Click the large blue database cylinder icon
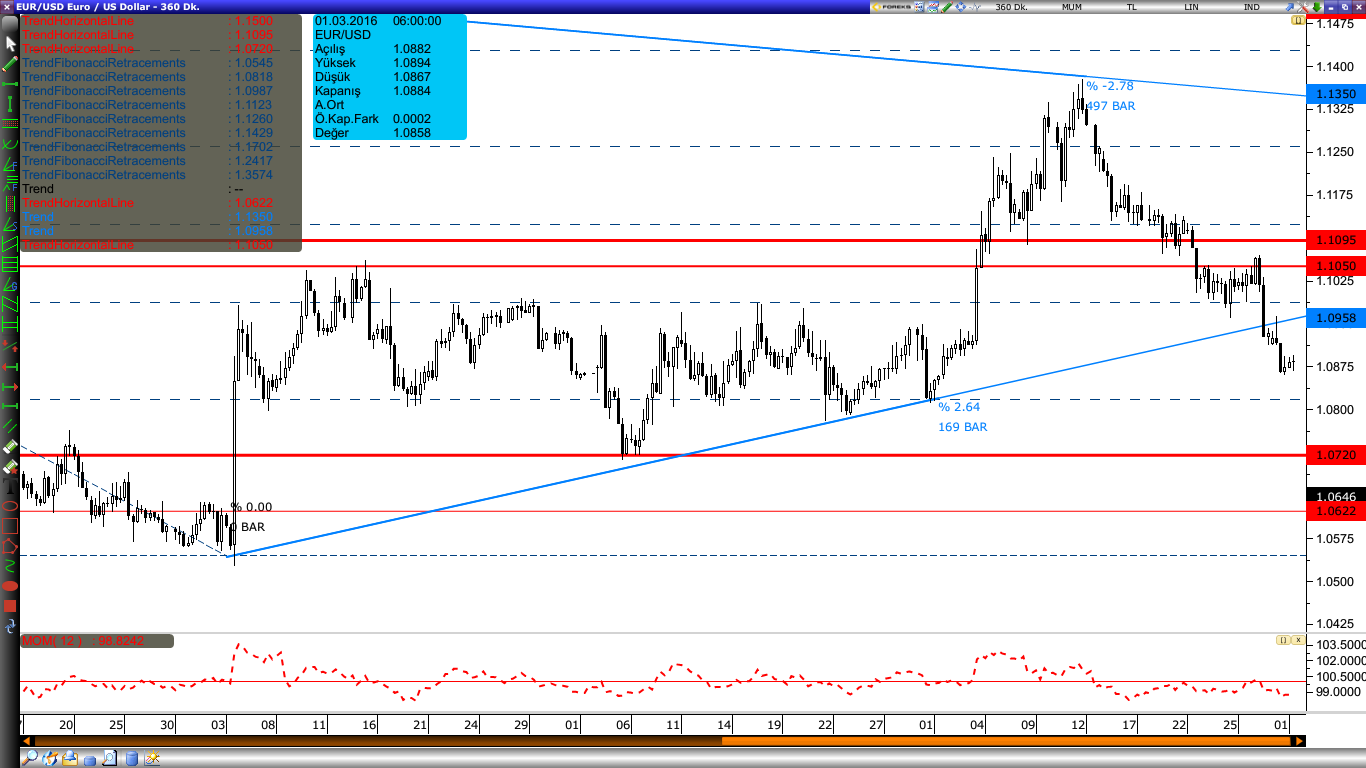Screen dimensions: 1366x768 click(131, 758)
